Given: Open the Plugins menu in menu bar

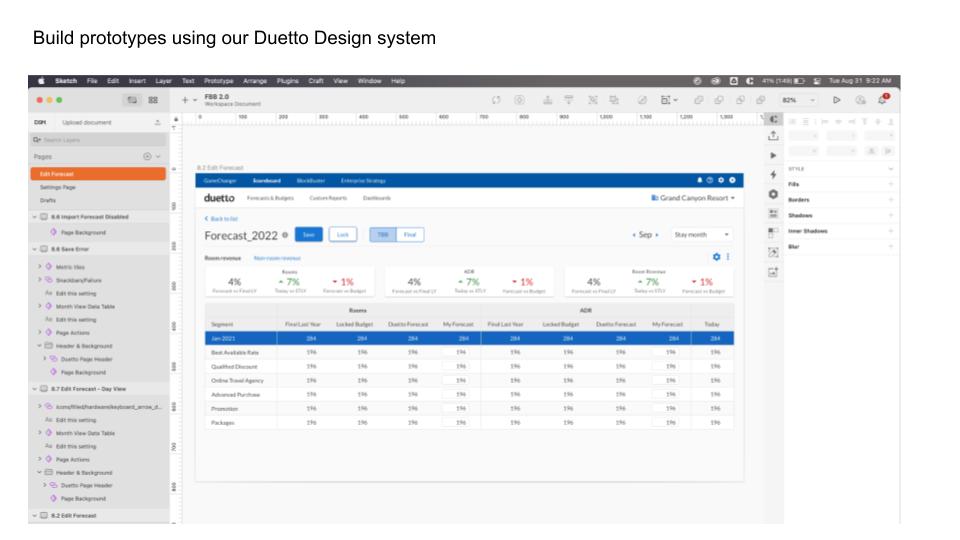Looking at the screenshot, I should coord(288,80).
